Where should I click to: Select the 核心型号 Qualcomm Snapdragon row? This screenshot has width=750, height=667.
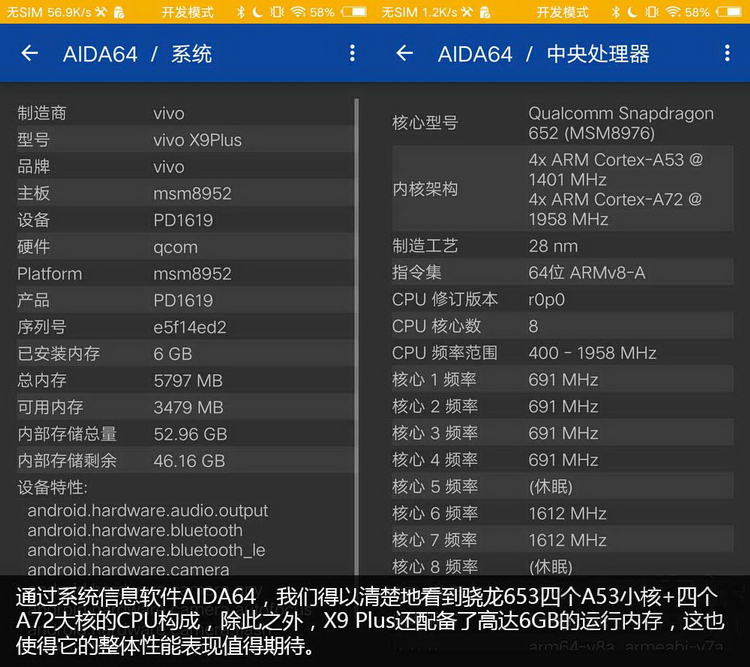coord(560,123)
